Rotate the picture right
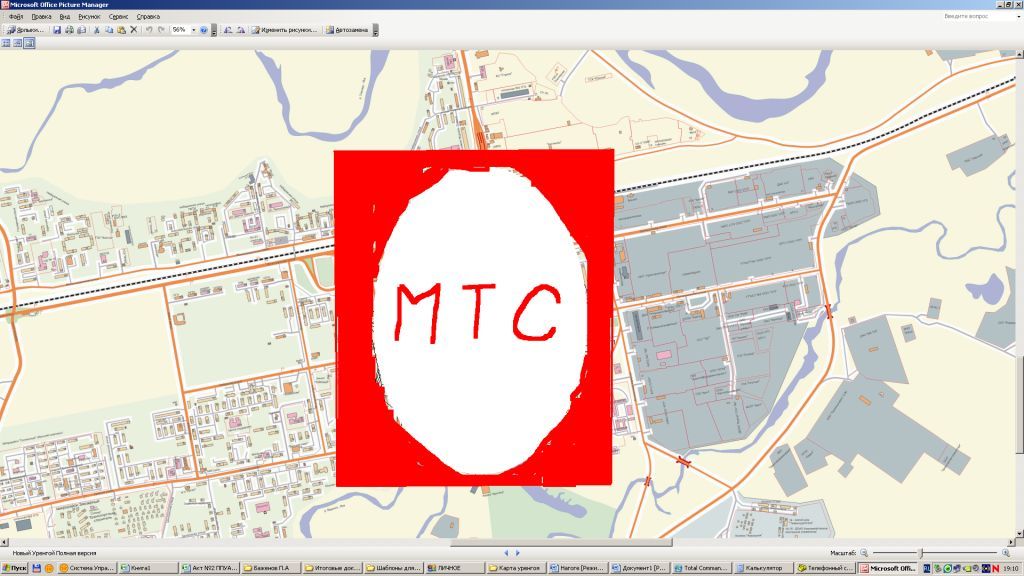The height and width of the screenshot is (576, 1024). click(240, 30)
